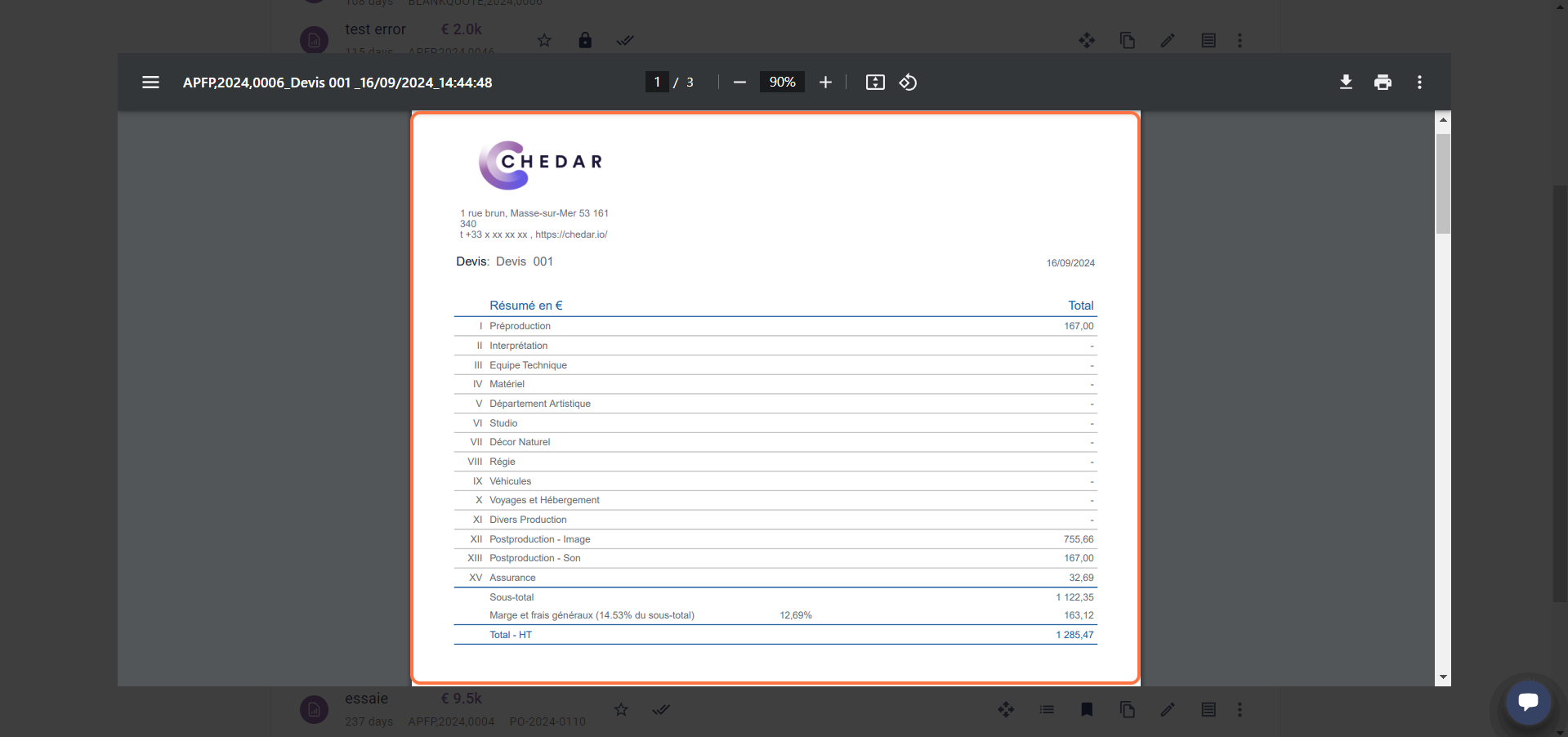Fit the PDF page to width
The width and height of the screenshot is (1568, 737).
coord(875,83)
